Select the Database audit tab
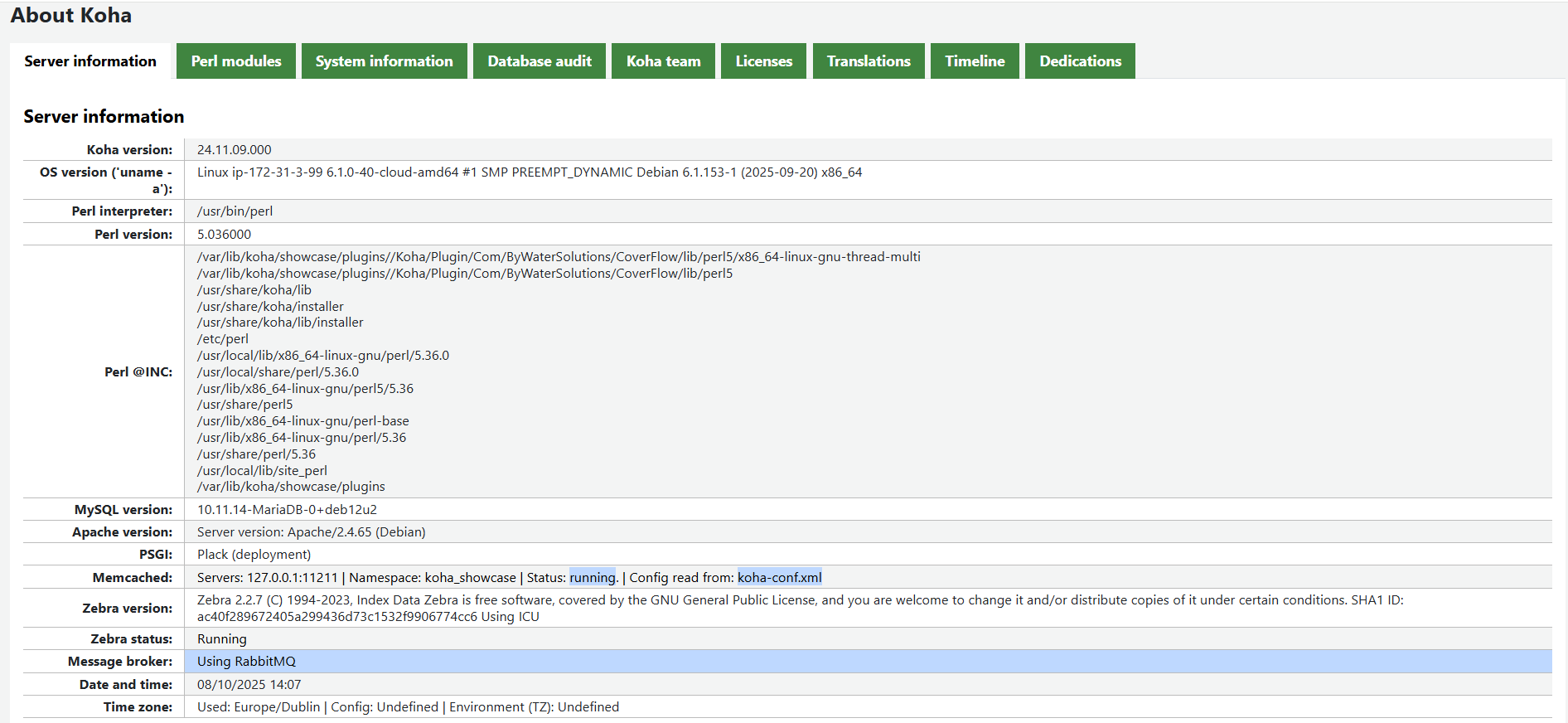 (x=540, y=61)
